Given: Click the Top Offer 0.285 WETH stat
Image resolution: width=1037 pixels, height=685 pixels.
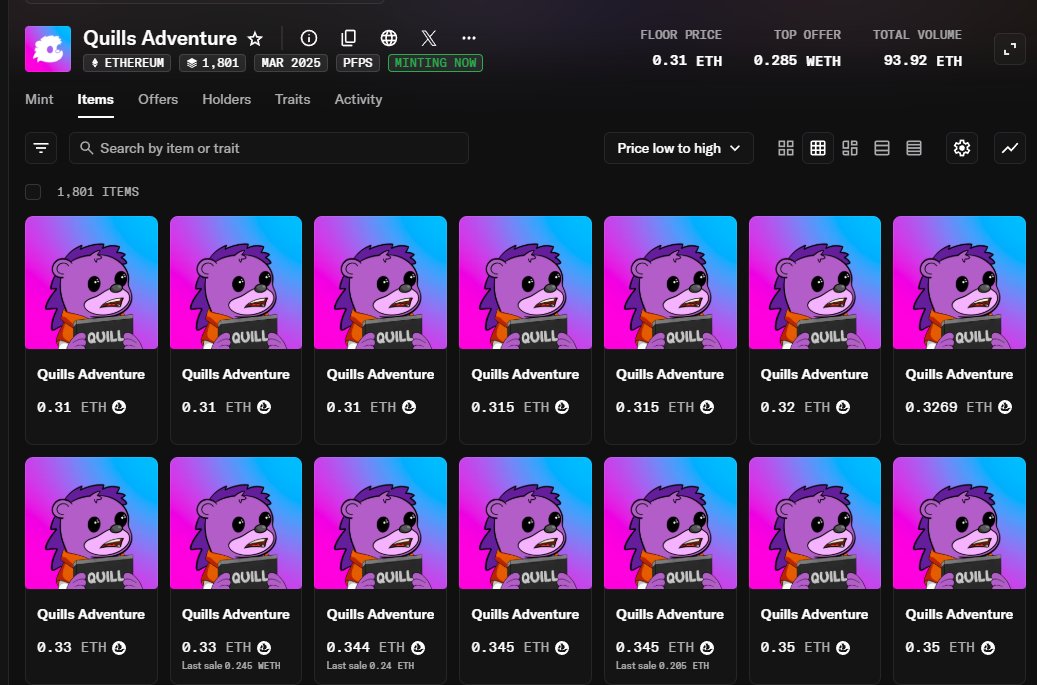Looking at the screenshot, I should pyautogui.click(x=798, y=48).
